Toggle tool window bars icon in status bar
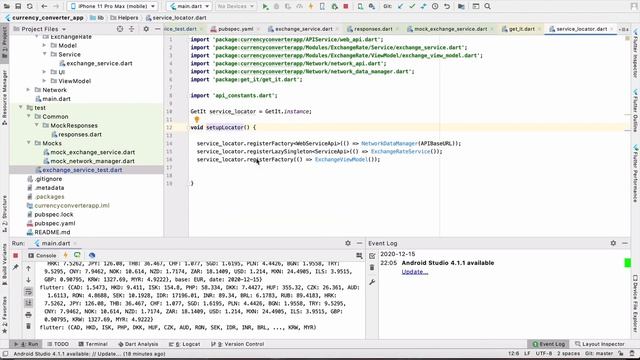Viewport: 640px width, 360px height. [x=5, y=353]
